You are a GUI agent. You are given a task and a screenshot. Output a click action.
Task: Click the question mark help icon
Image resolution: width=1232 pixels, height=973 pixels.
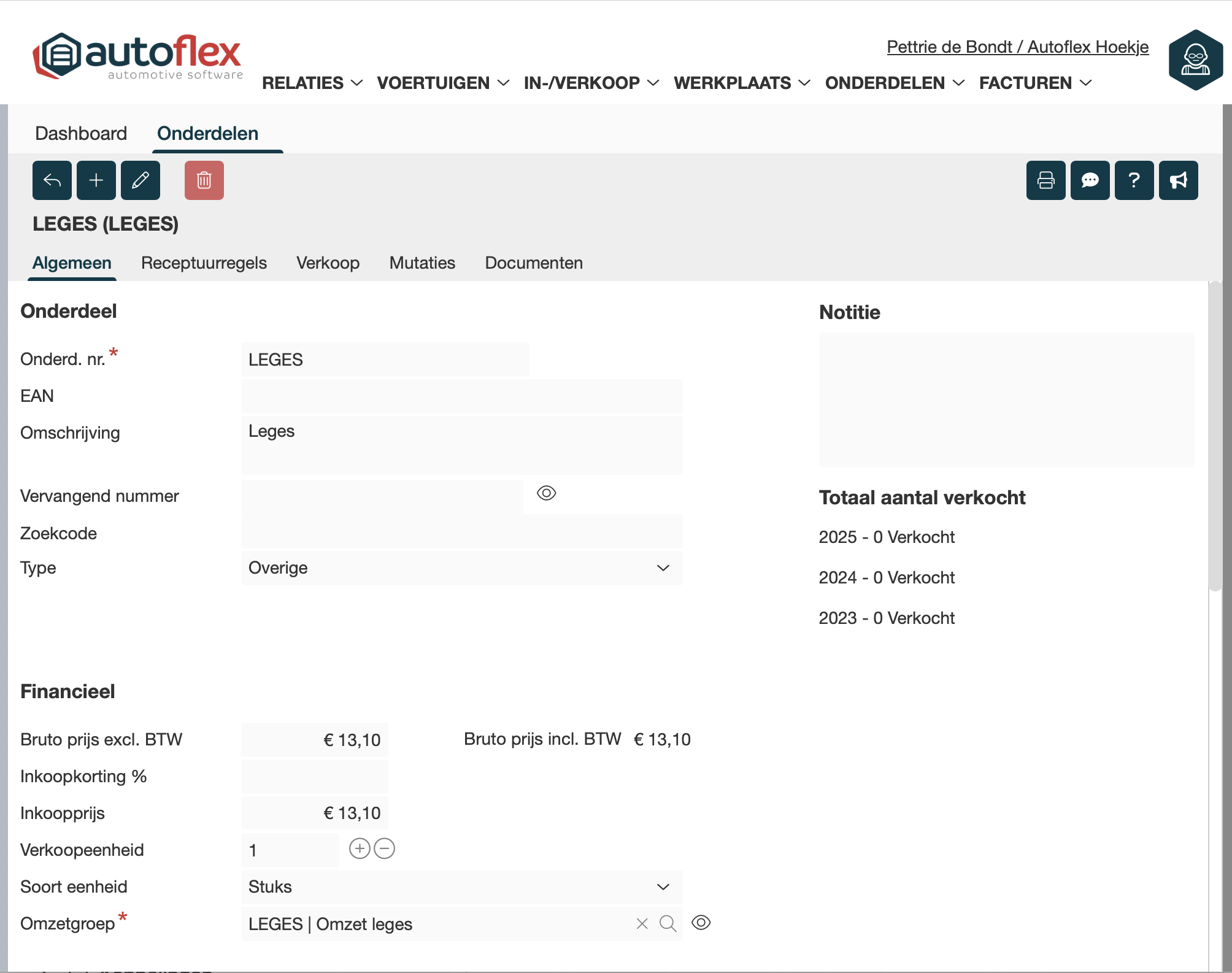pos(1134,180)
